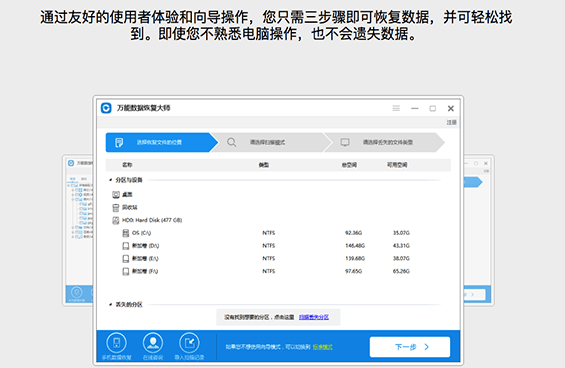
Task: Open the phone data recovery icon
Action: [116, 343]
